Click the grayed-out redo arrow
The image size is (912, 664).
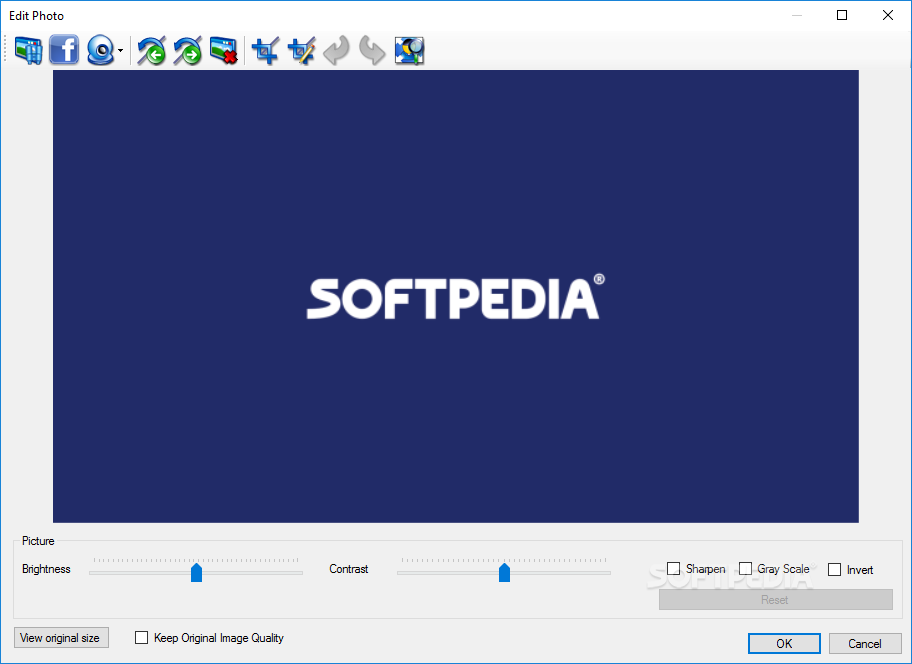point(372,51)
